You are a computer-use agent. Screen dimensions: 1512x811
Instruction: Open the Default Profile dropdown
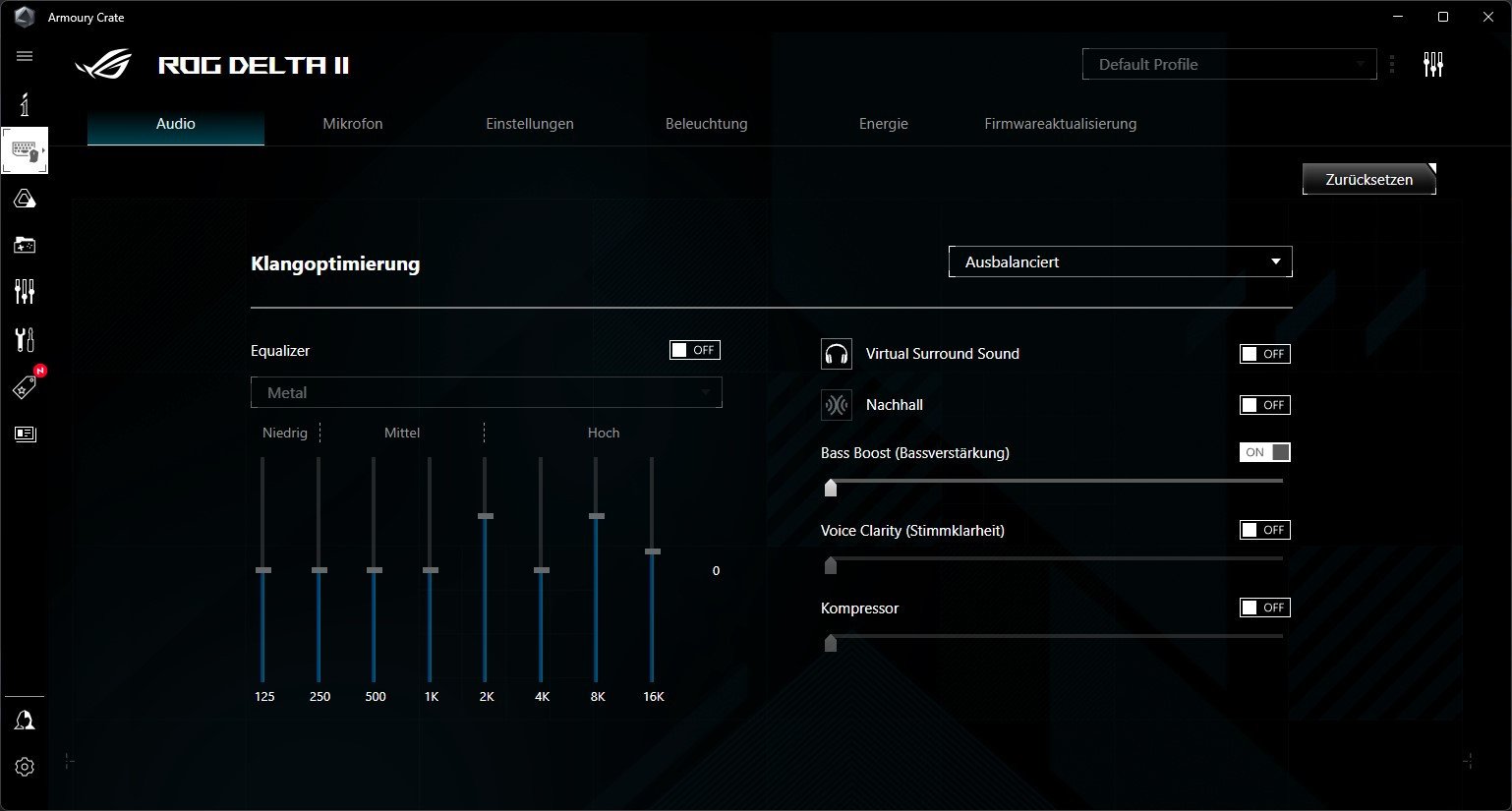pos(1228,65)
